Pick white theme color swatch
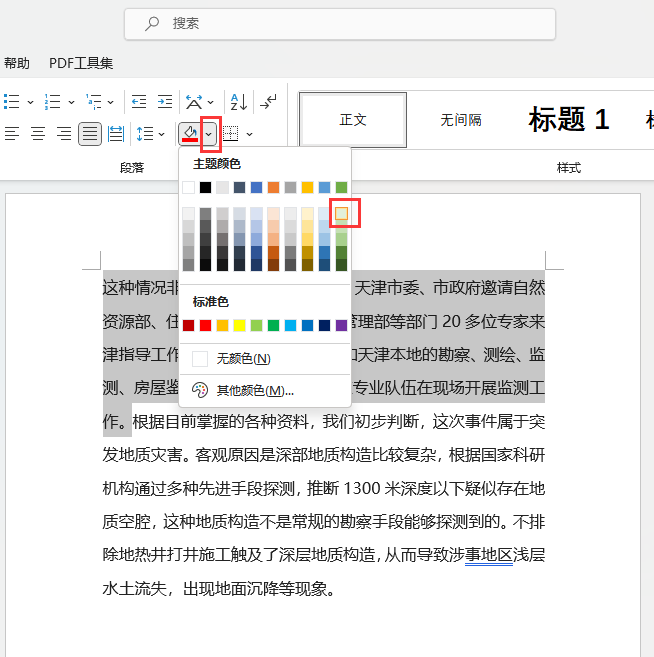 tap(189, 187)
